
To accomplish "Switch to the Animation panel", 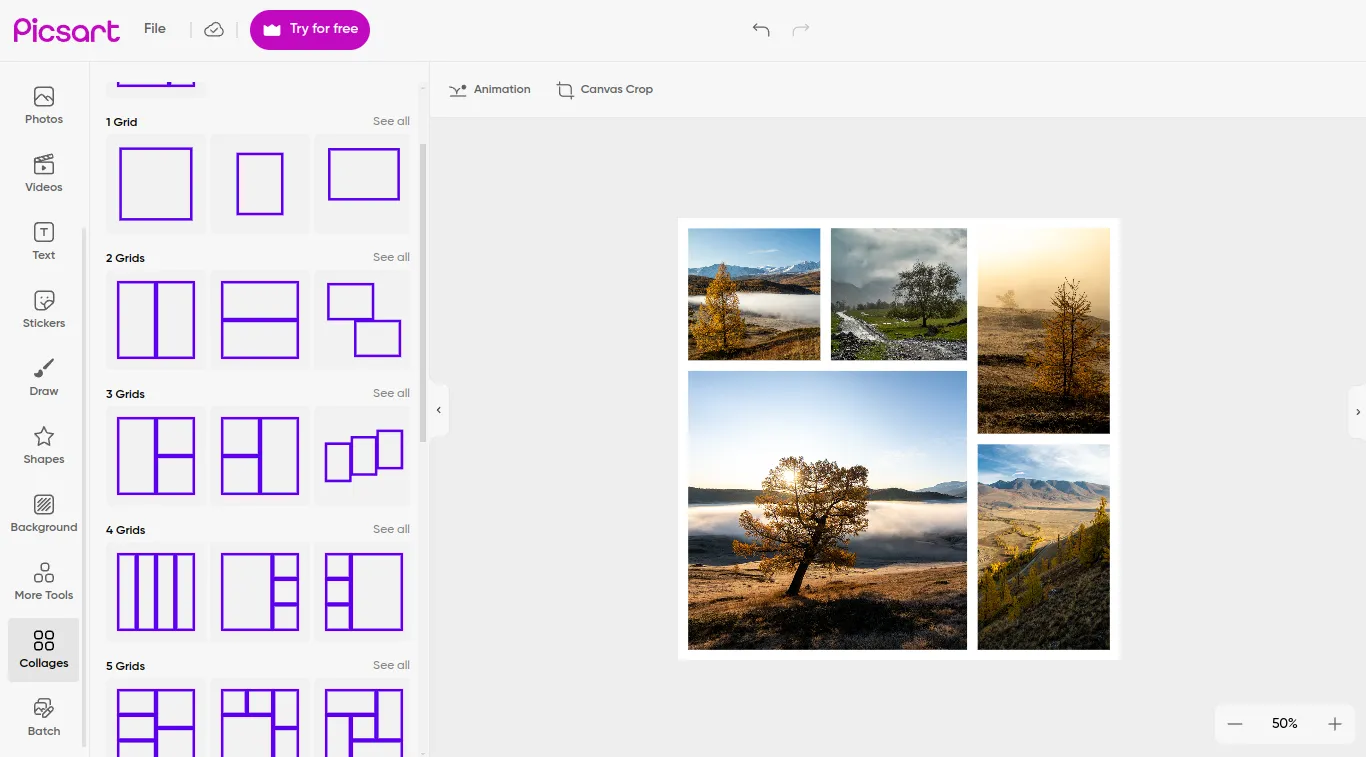I will 490,89.
